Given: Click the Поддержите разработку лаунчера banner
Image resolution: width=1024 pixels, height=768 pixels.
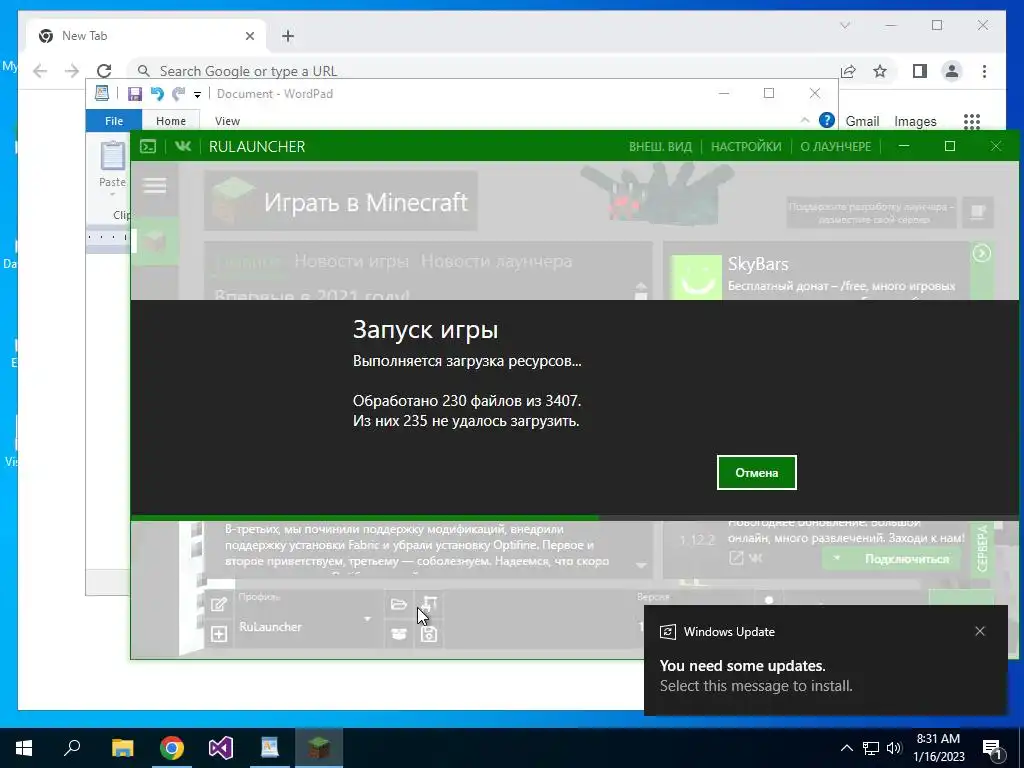Looking at the screenshot, I should pos(871,213).
